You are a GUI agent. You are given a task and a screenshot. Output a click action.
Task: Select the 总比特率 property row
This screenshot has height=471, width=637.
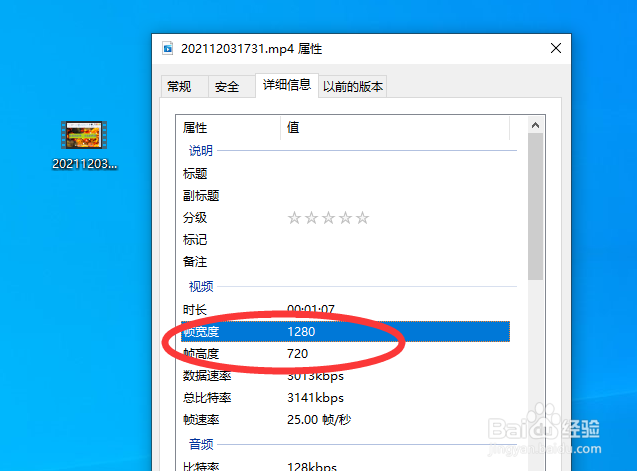(345, 397)
